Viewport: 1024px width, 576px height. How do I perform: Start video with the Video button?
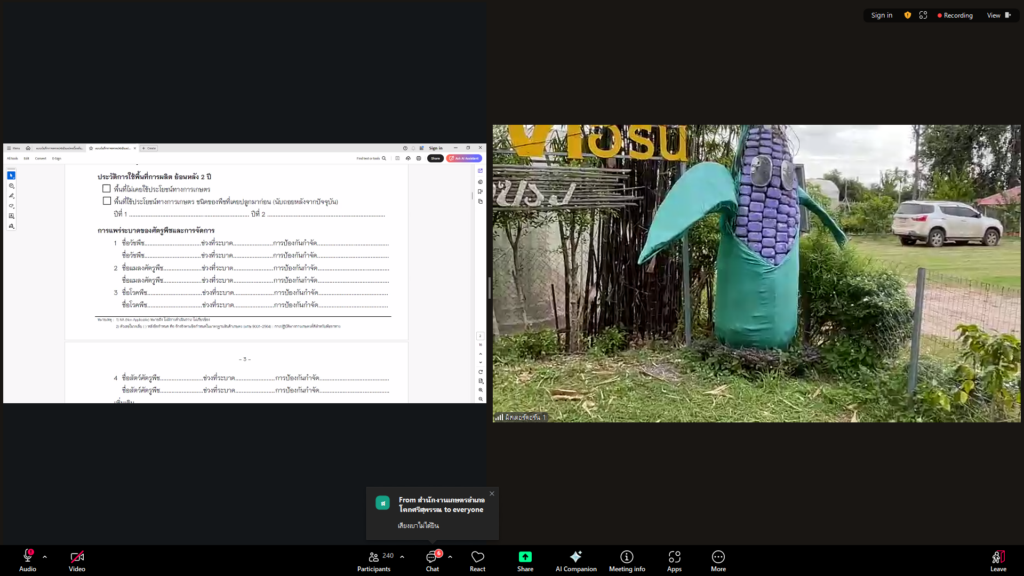point(77,559)
